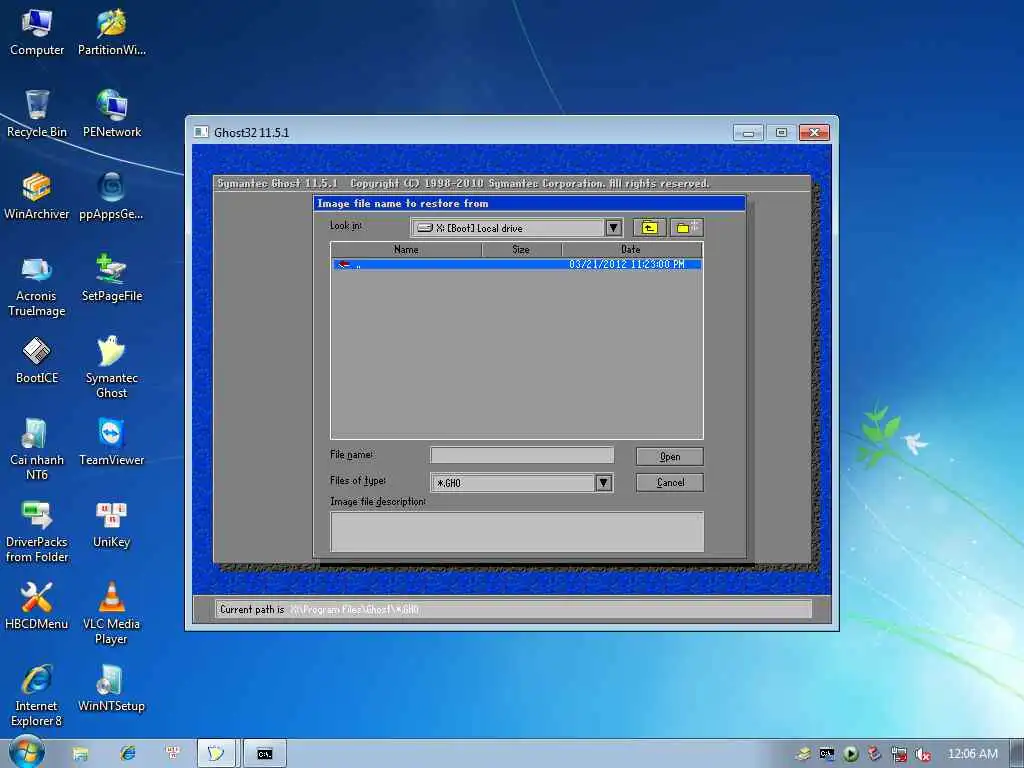Switch to command prompt taskbar button

click(264, 754)
